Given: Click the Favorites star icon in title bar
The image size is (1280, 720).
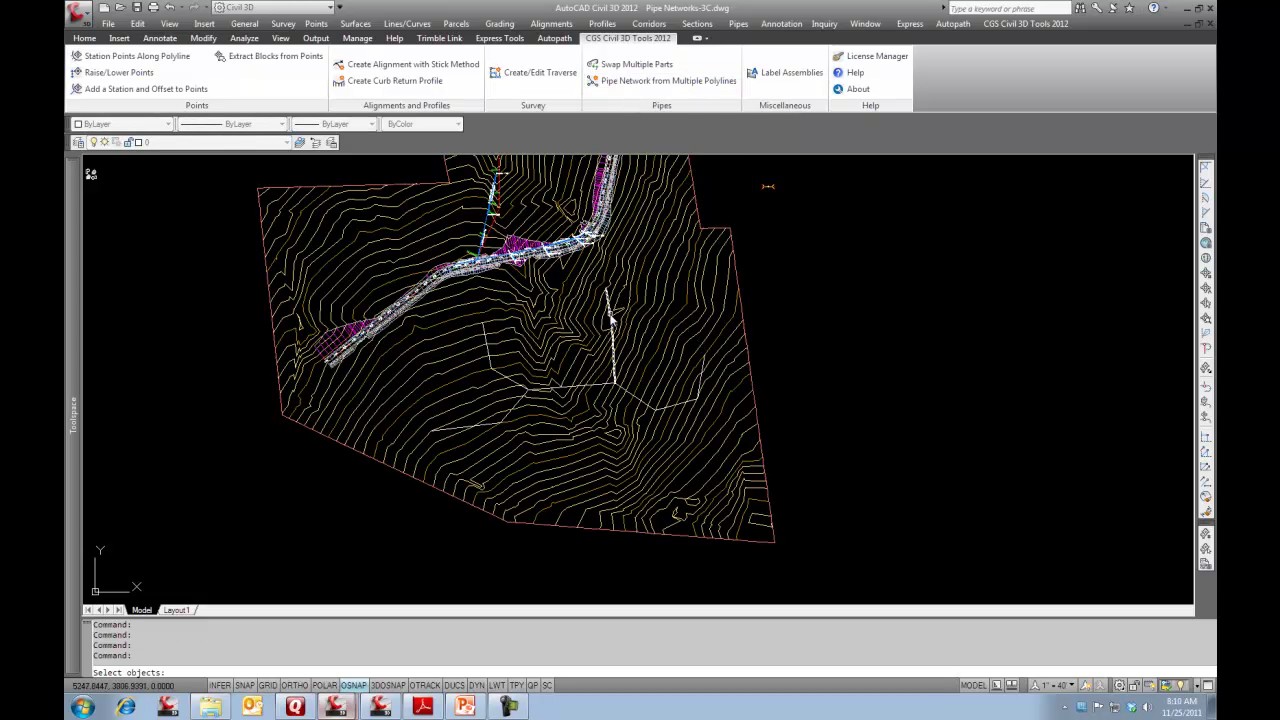Looking at the screenshot, I should click(1129, 8).
